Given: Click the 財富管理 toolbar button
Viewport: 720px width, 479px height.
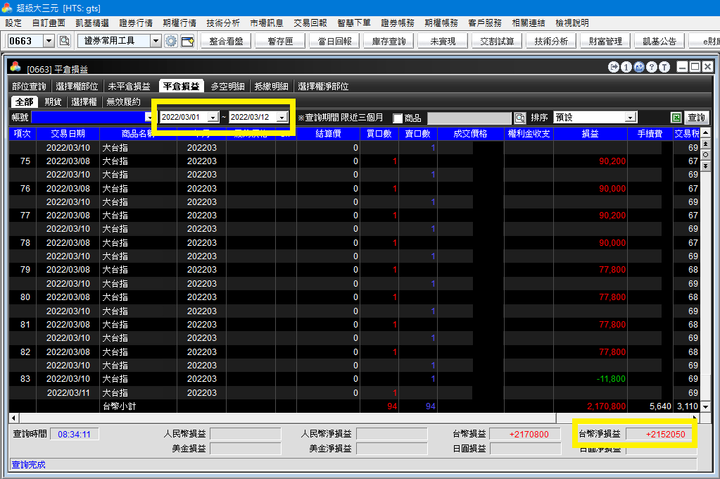Looking at the screenshot, I should point(605,41).
